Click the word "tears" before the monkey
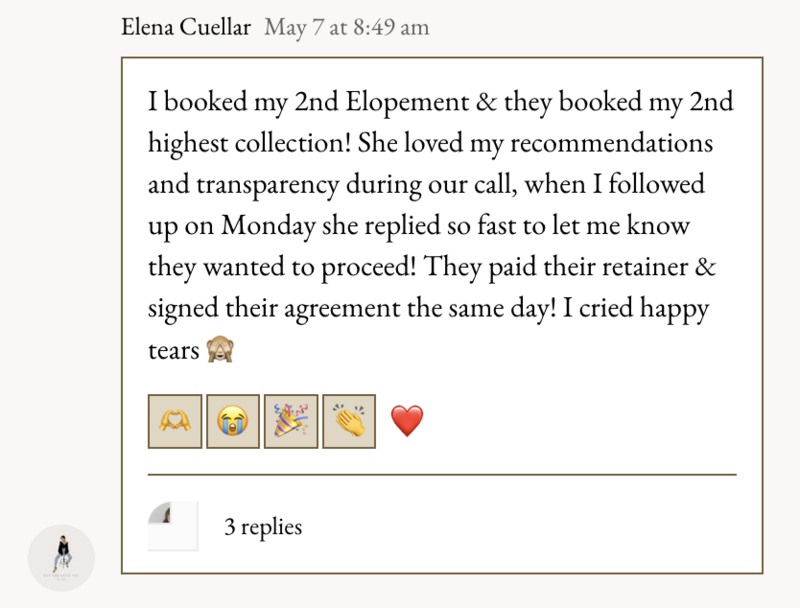800x608 pixels. click(x=173, y=350)
